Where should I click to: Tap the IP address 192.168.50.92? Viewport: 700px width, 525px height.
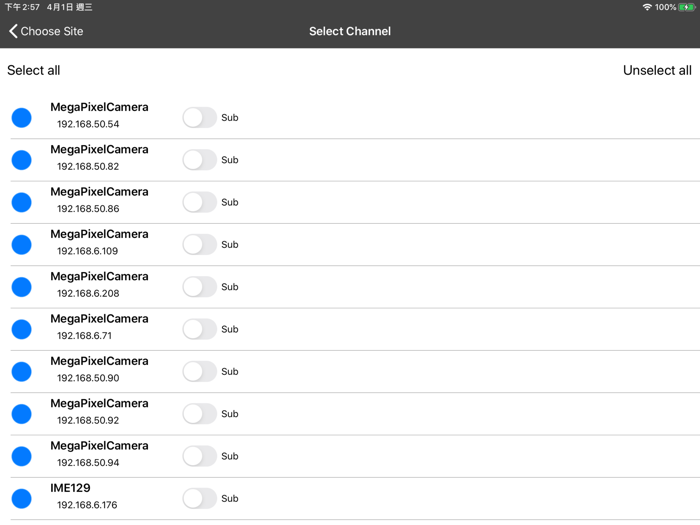(x=88, y=421)
